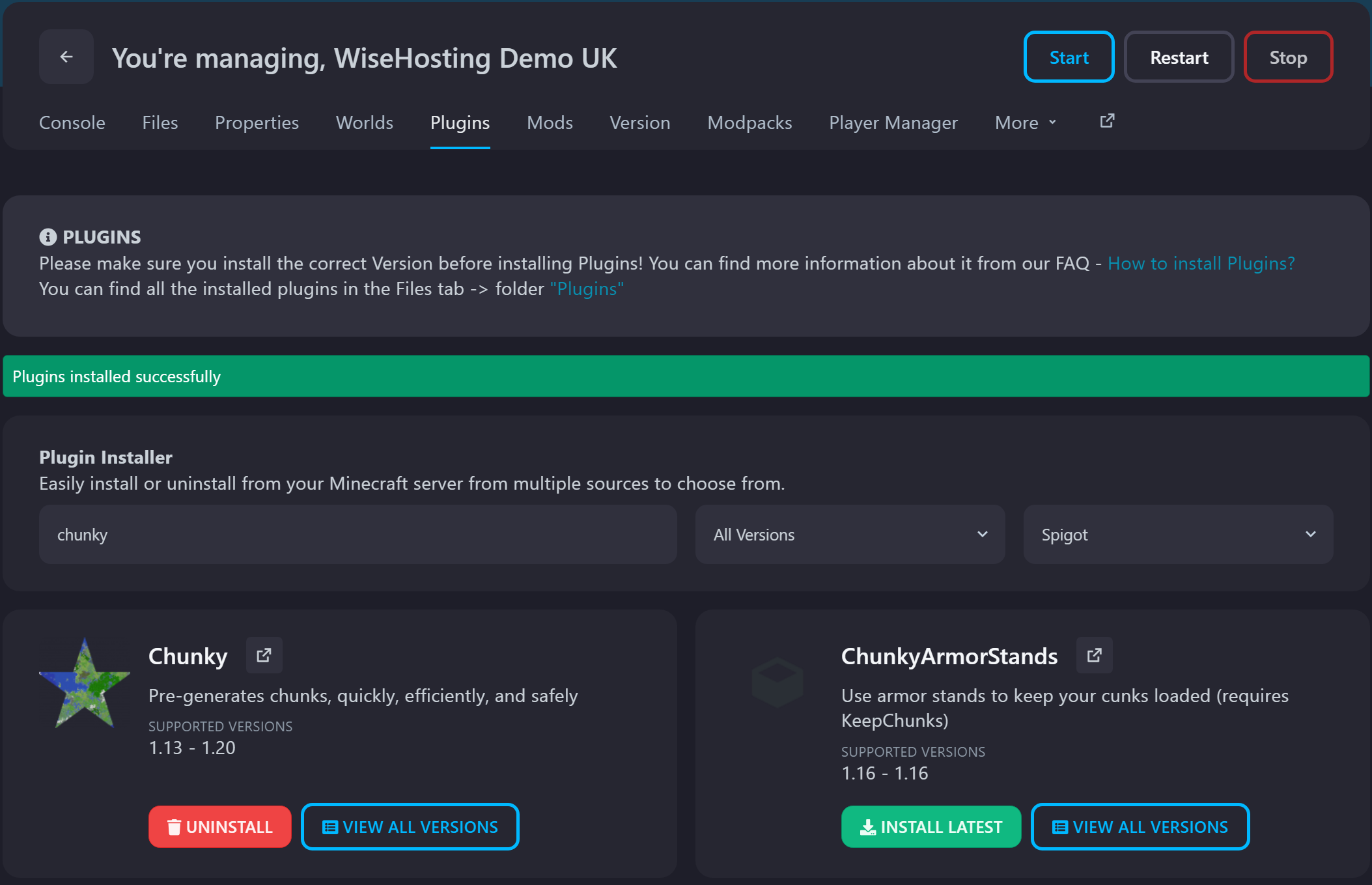This screenshot has height=885, width=1372.
Task: Open the All Versions dropdown
Action: coord(850,534)
